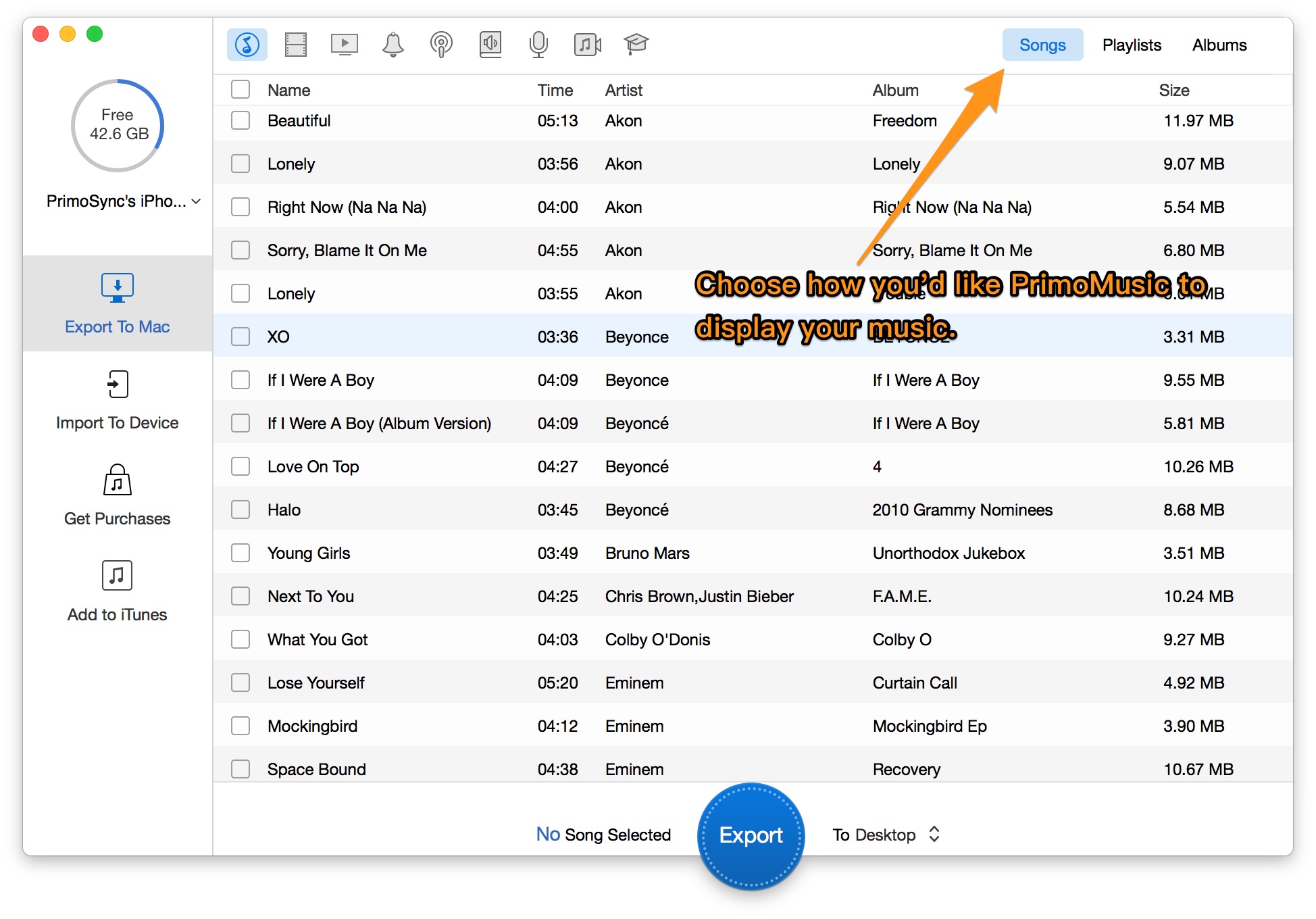Viewport: 1316px width, 919px height.
Task: Click the Export To Mac icon
Action: click(118, 288)
